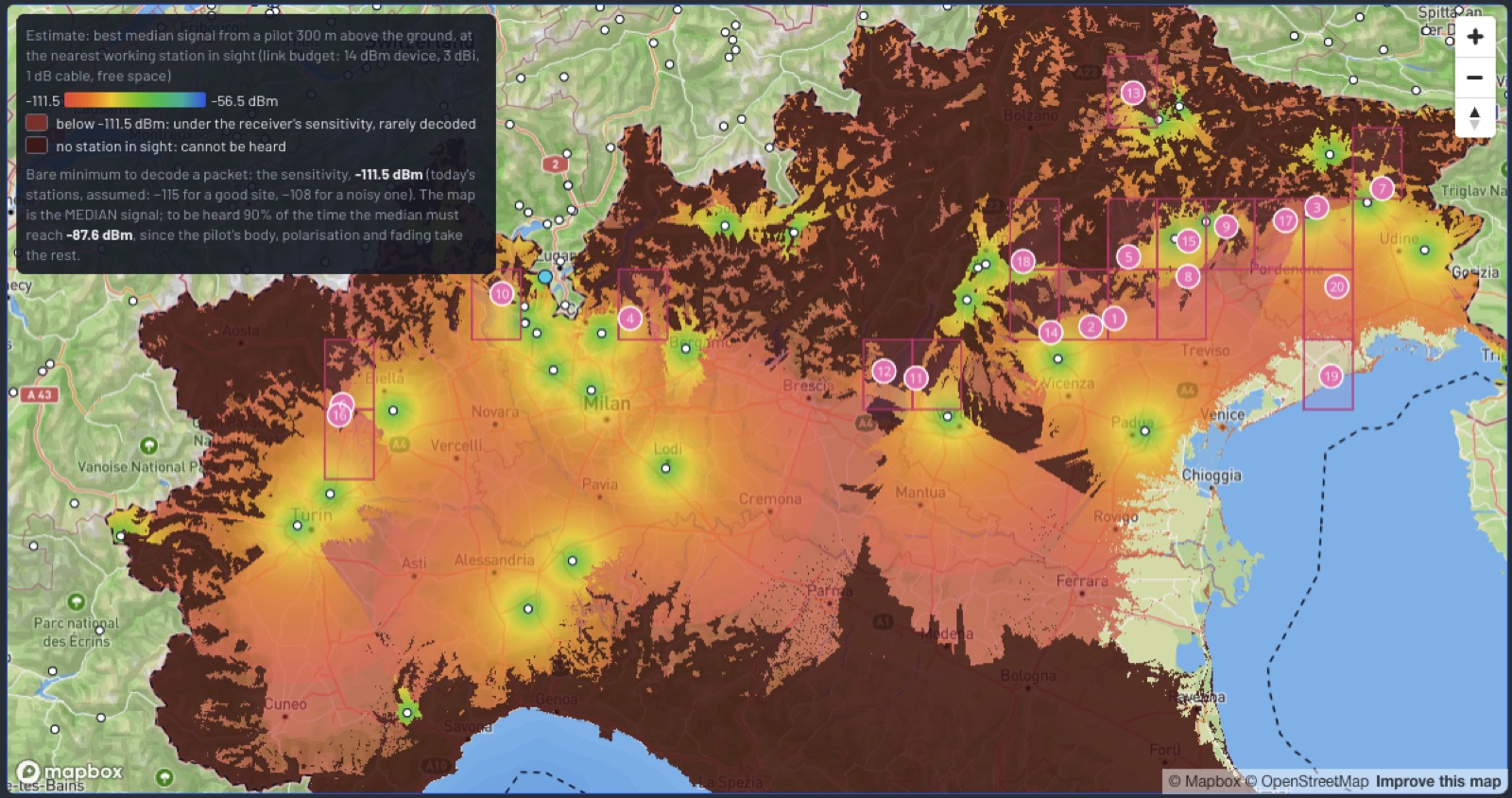Click the Turin city label
The width and height of the screenshot is (1512, 798).
[x=312, y=515]
